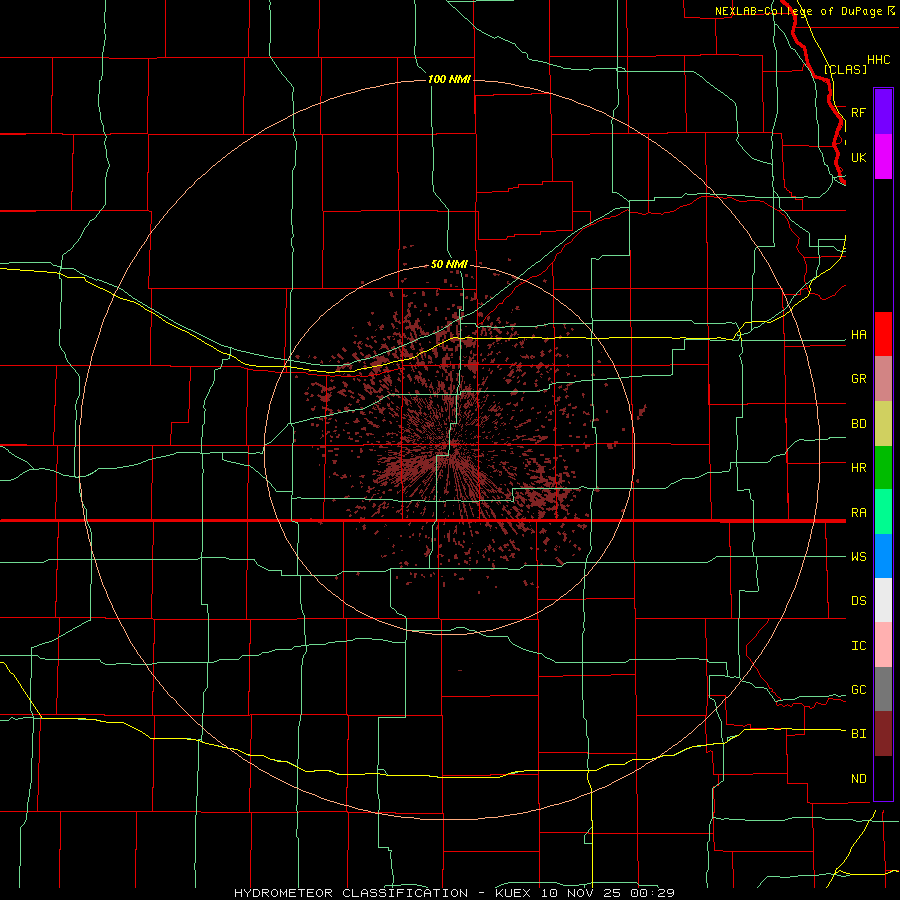
Task: Click the 00:29 timestamp
Action: click(651, 893)
